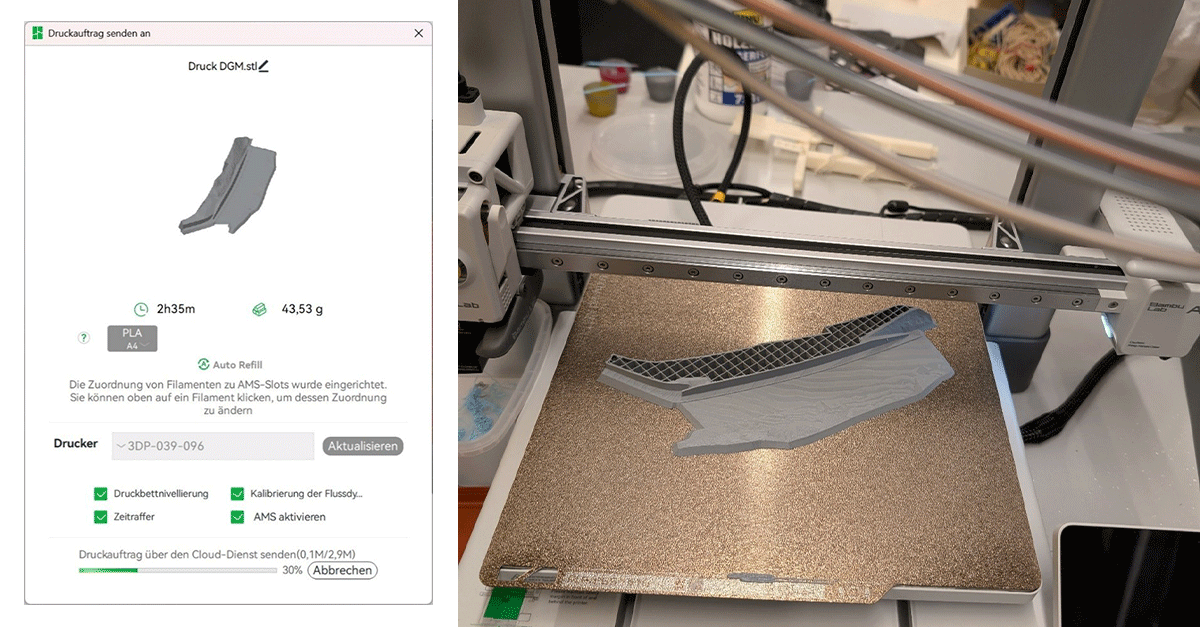Click the green Bambu Studio logo in title bar

[x=38, y=33]
